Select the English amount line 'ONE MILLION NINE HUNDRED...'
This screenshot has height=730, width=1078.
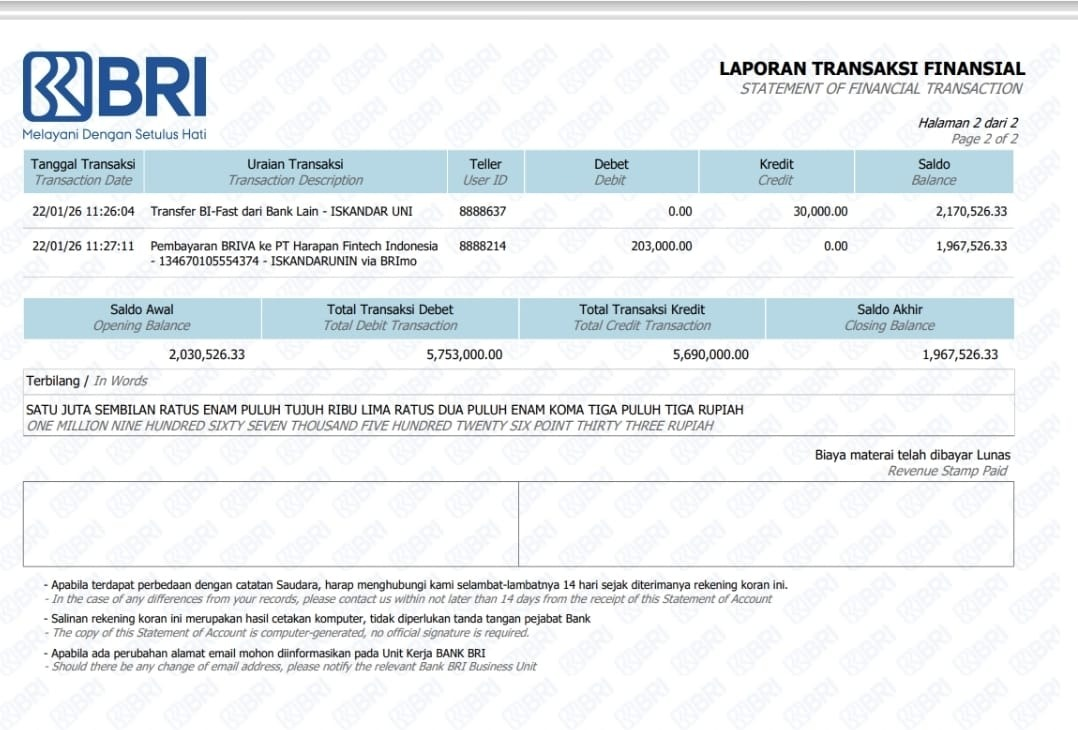[371, 426]
